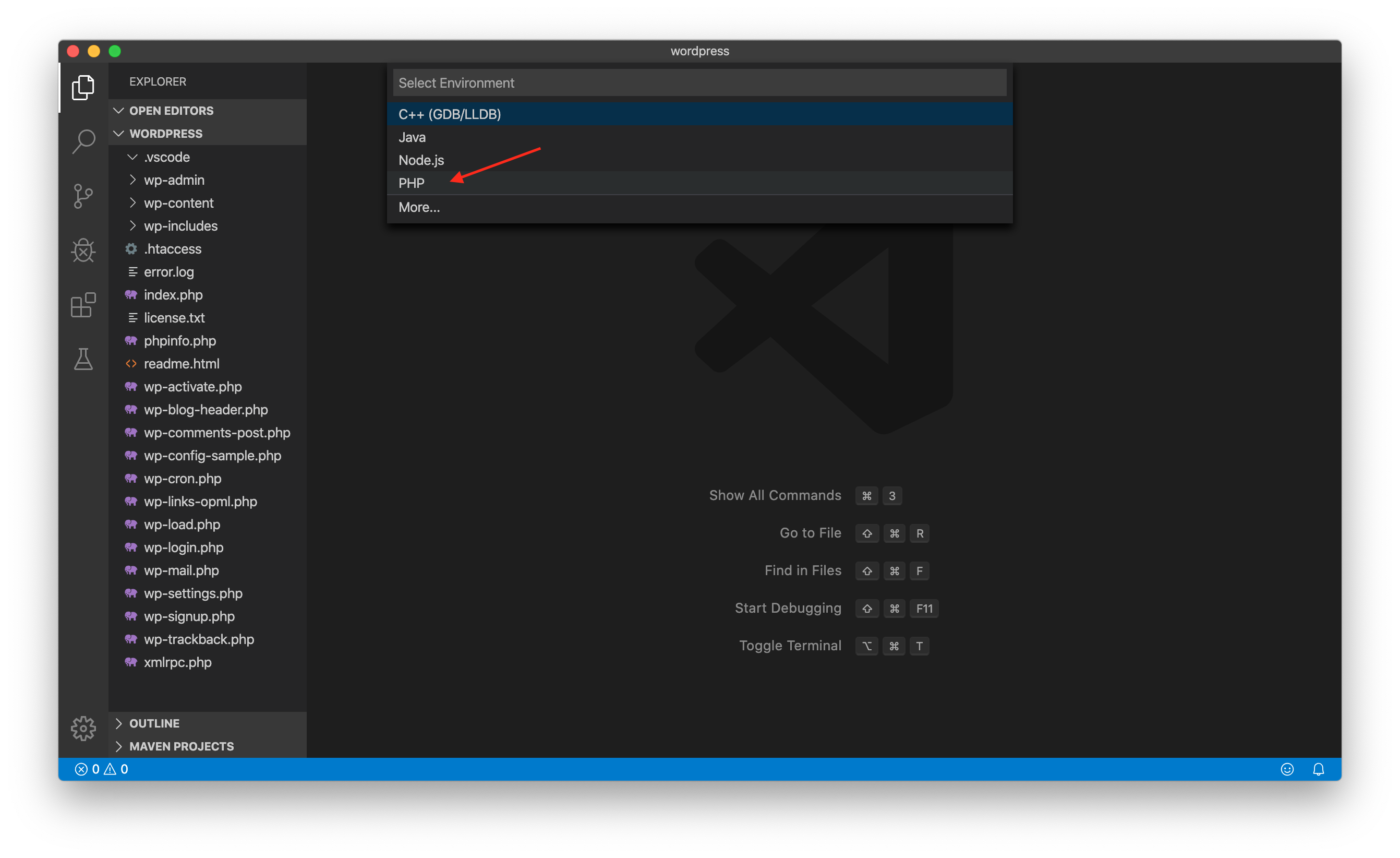Select Node.js environment option
Viewport: 1400px width, 858px height.
(x=699, y=160)
